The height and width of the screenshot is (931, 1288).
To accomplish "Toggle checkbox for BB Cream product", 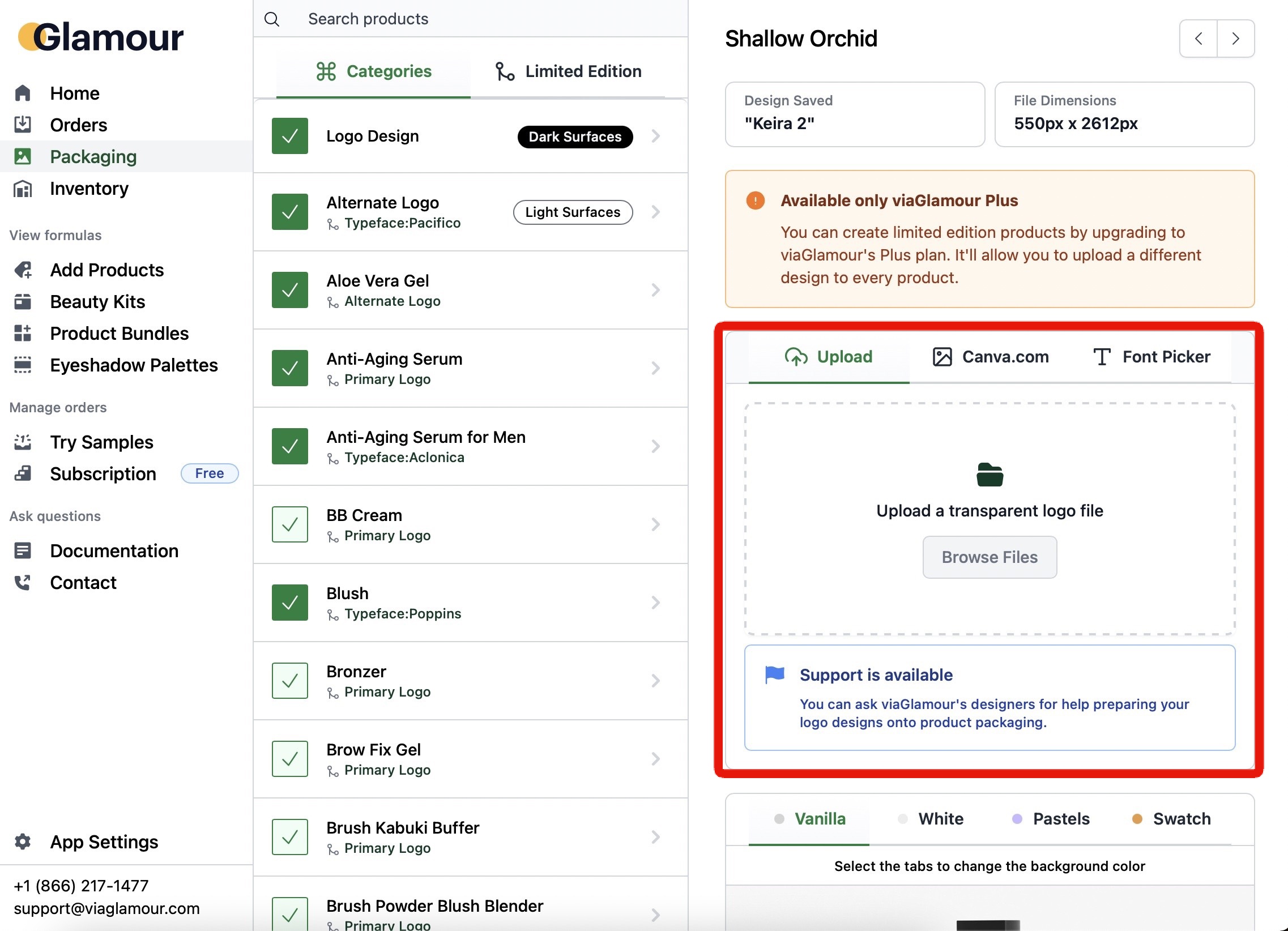I will (x=290, y=524).
